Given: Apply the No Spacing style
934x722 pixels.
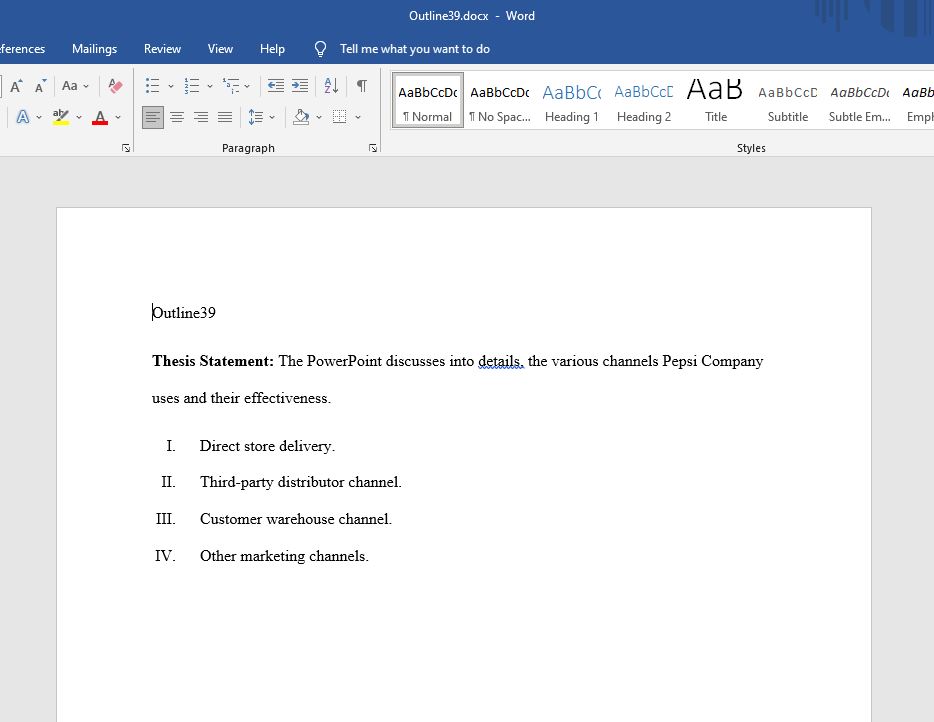Looking at the screenshot, I should point(500,101).
